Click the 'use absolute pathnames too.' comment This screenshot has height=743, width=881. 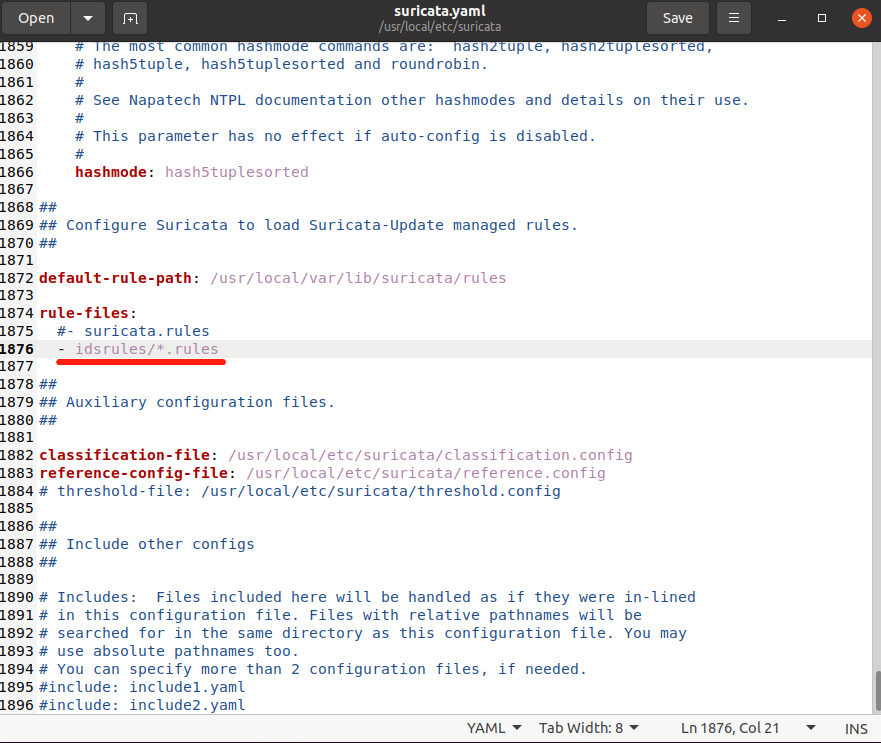(x=169, y=651)
